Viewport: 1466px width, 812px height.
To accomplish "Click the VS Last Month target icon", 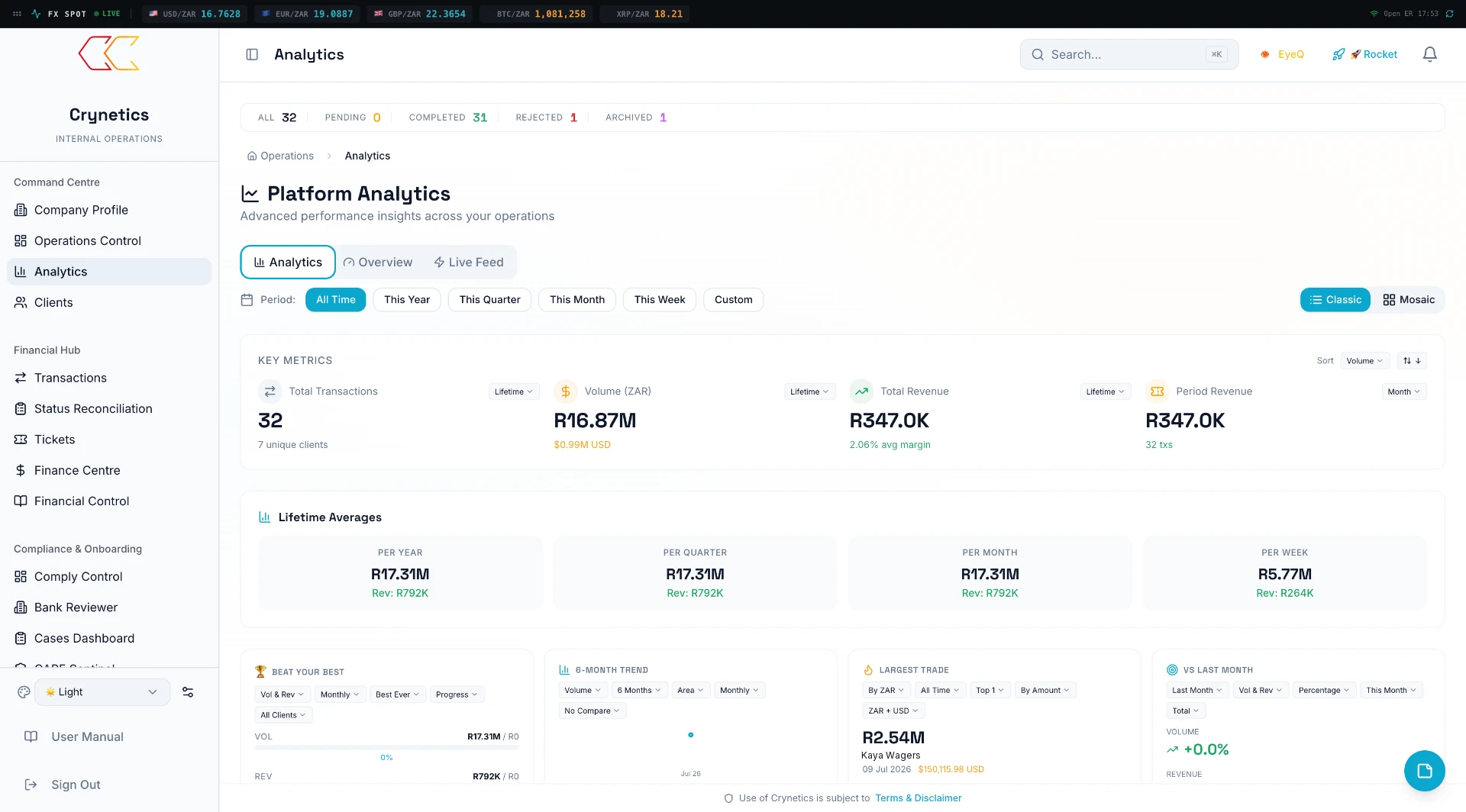I will coord(1172,670).
